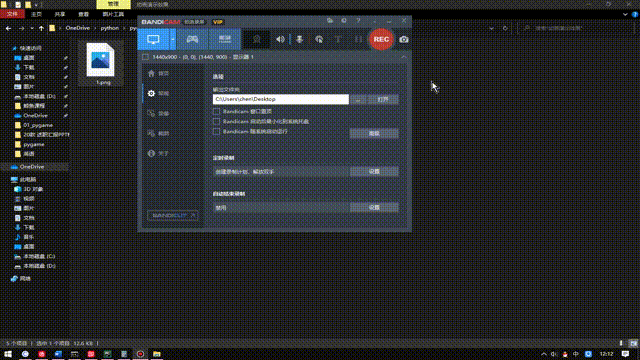This screenshot has width=640, height=360.
Task: Click python in the address breadcrumb
Action: click(x=110, y=28)
